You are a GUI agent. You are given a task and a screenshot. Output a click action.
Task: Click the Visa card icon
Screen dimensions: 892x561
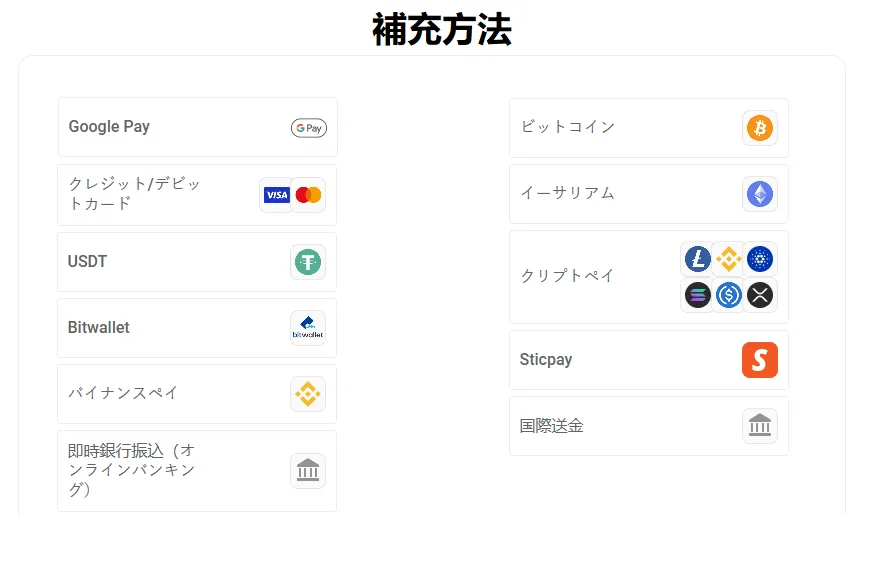click(x=277, y=195)
